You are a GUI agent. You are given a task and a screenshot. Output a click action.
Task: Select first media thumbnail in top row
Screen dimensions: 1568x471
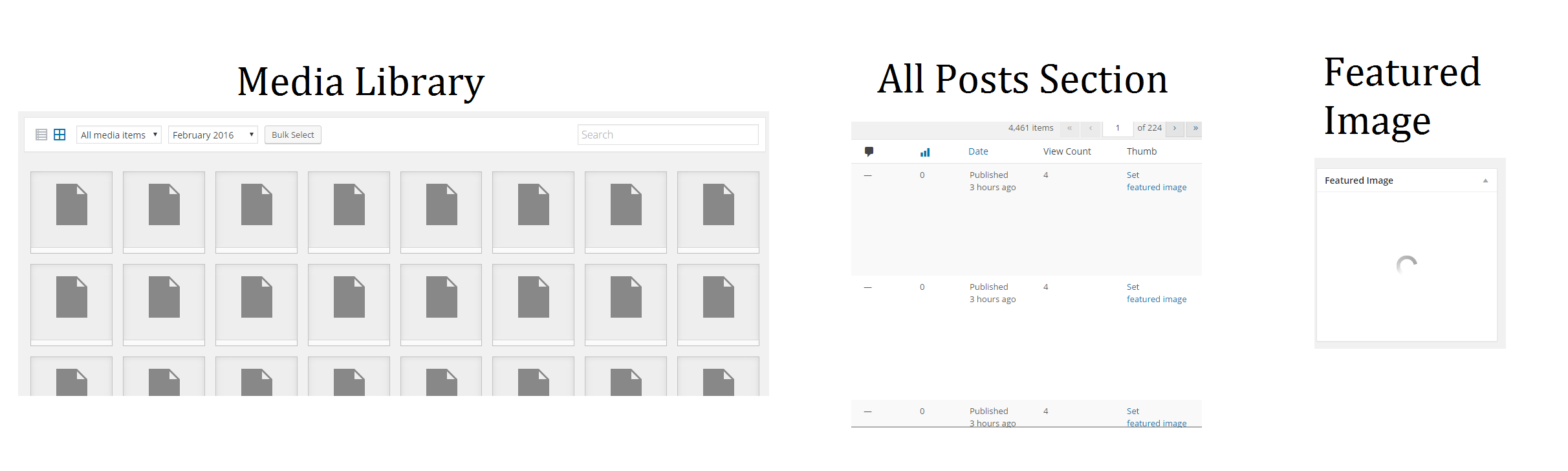(x=71, y=212)
